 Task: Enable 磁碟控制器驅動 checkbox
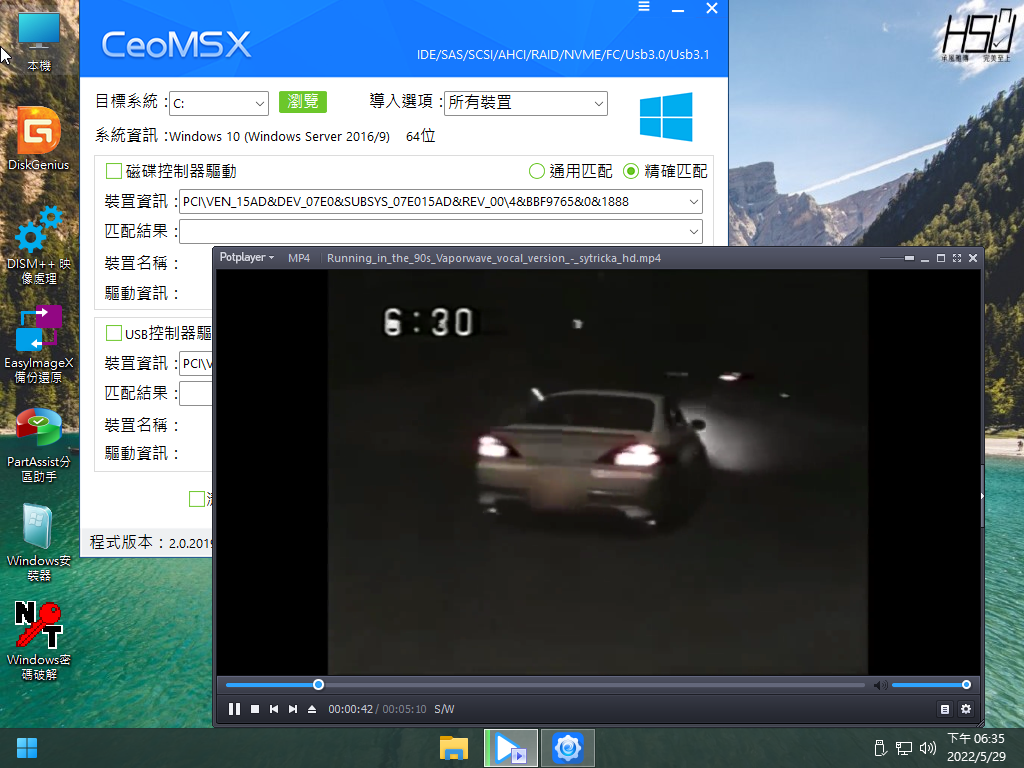tap(114, 172)
